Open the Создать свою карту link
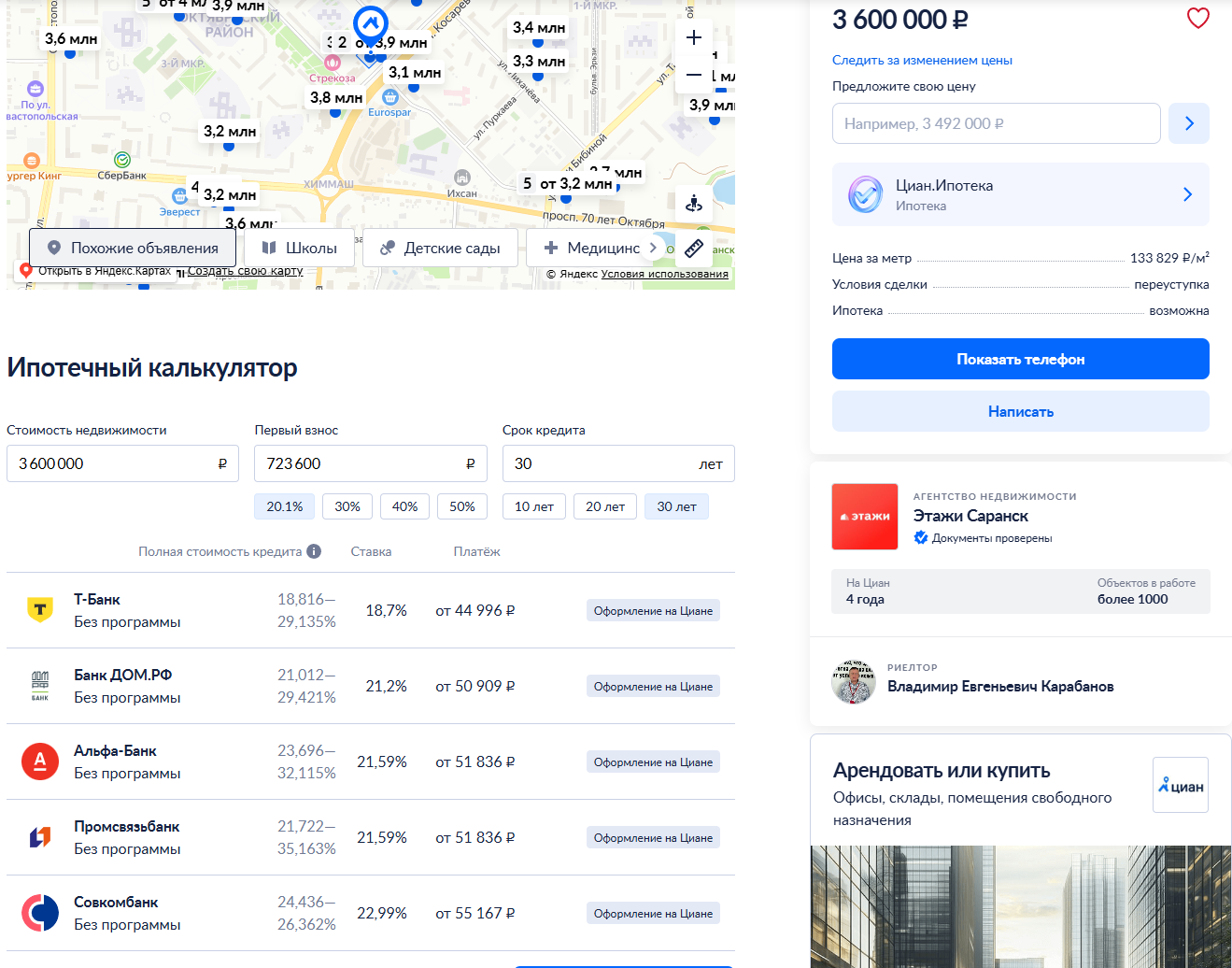This screenshot has width=1232, height=968. [x=246, y=271]
